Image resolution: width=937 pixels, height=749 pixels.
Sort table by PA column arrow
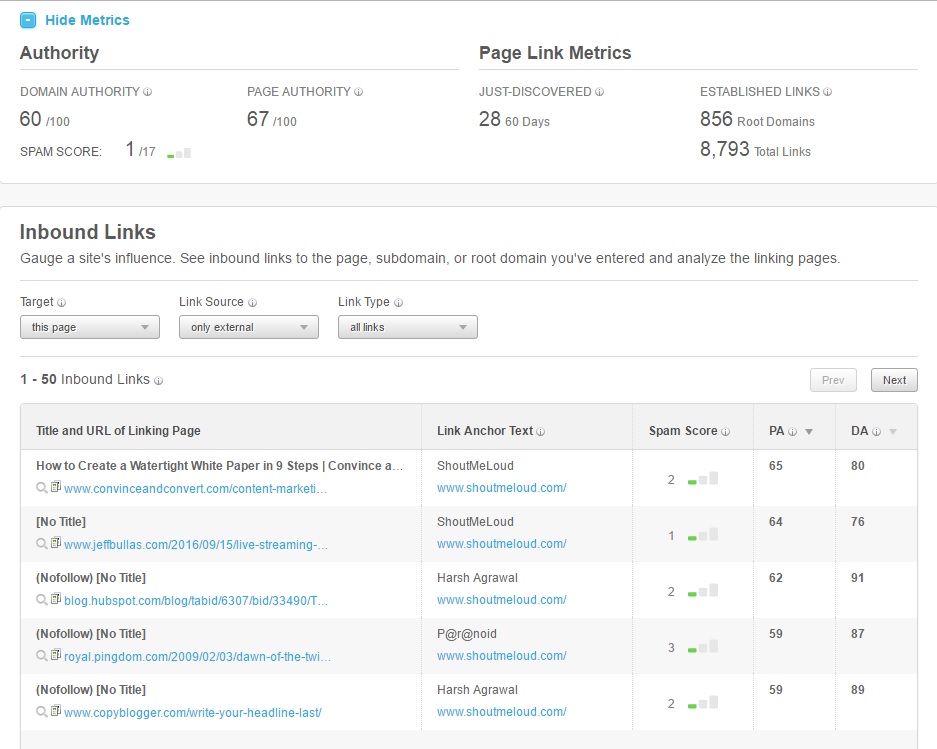[x=809, y=432]
